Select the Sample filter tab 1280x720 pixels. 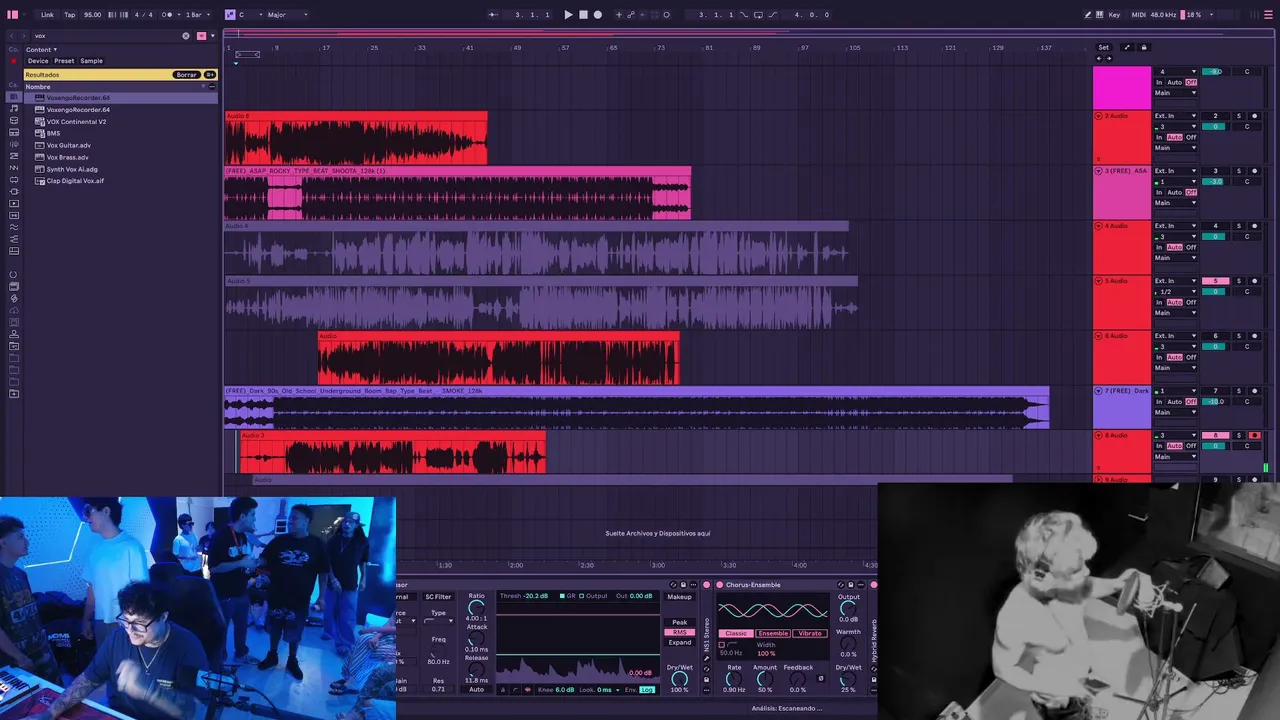coord(91,61)
